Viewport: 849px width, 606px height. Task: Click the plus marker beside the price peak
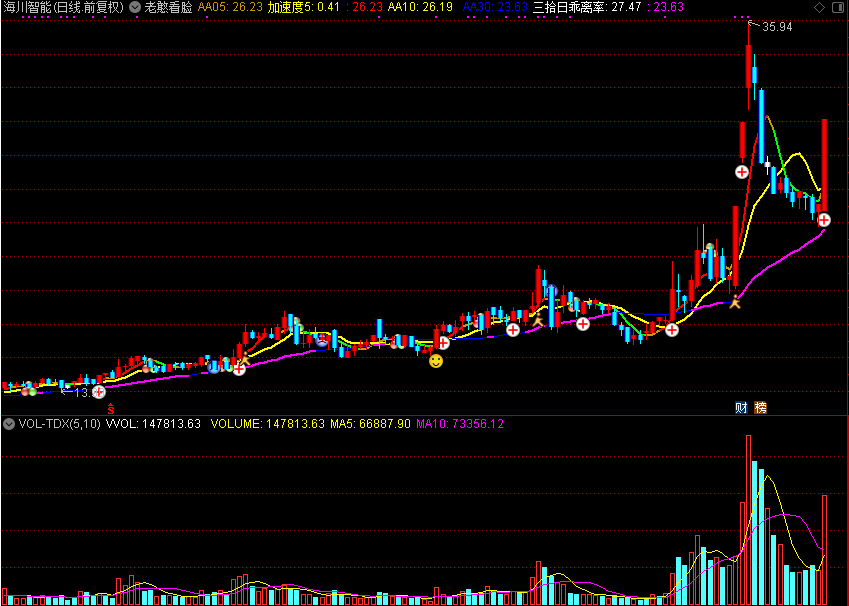pyautogui.click(x=742, y=172)
